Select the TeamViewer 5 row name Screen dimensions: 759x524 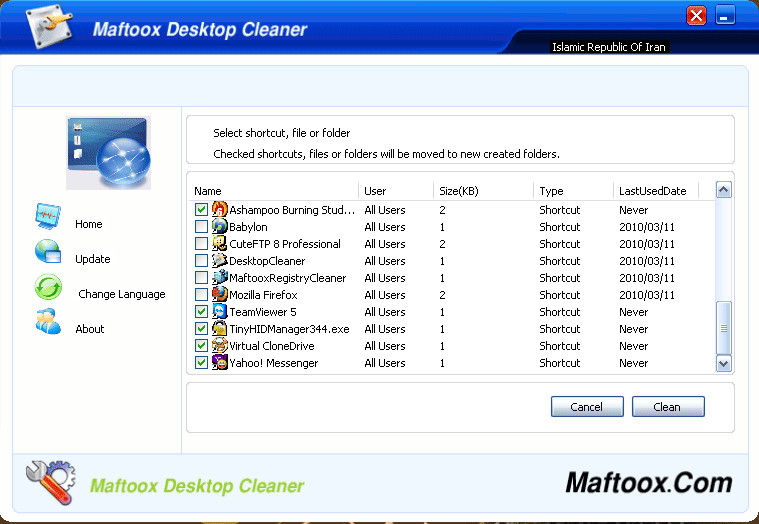point(263,312)
